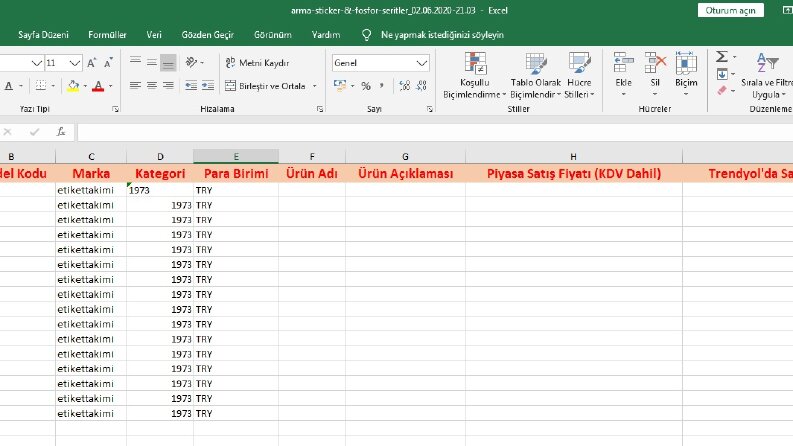793x446 pixels.
Task: Toggle Align Right horizontal alignment
Action: tap(168, 85)
